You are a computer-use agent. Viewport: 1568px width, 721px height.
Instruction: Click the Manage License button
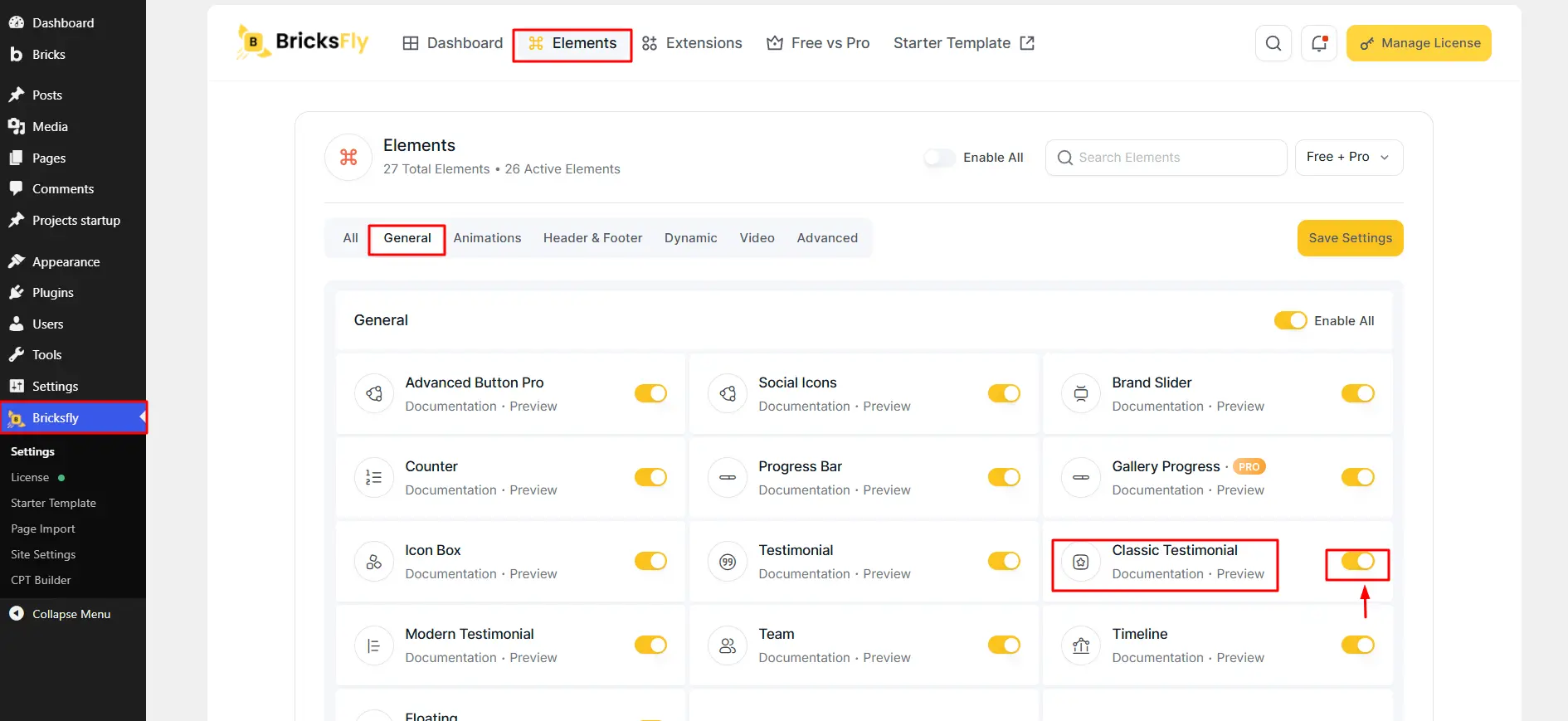pyautogui.click(x=1419, y=43)
